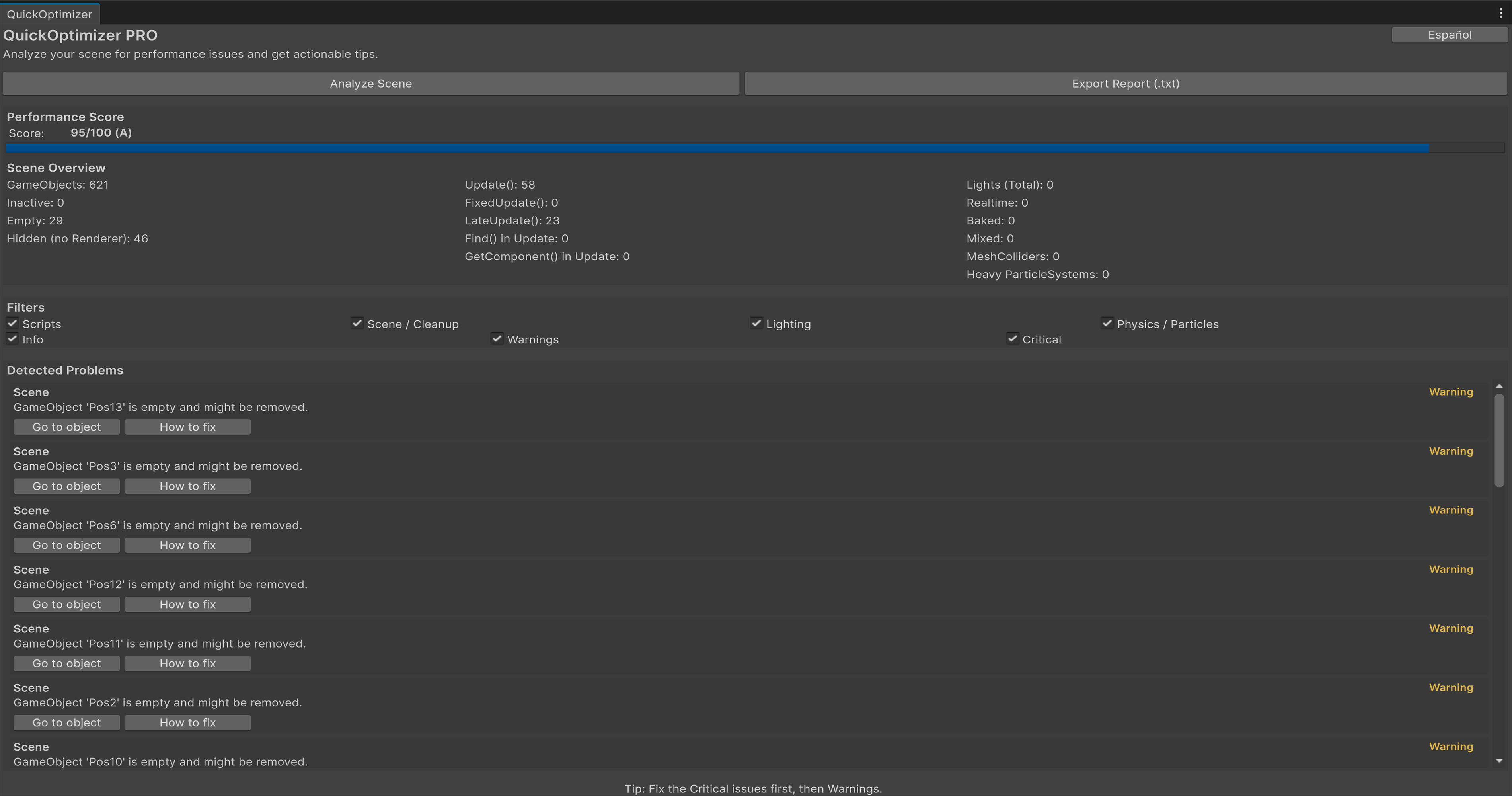
Task: Open How to fix for Pos3
Action: [187, 486]
